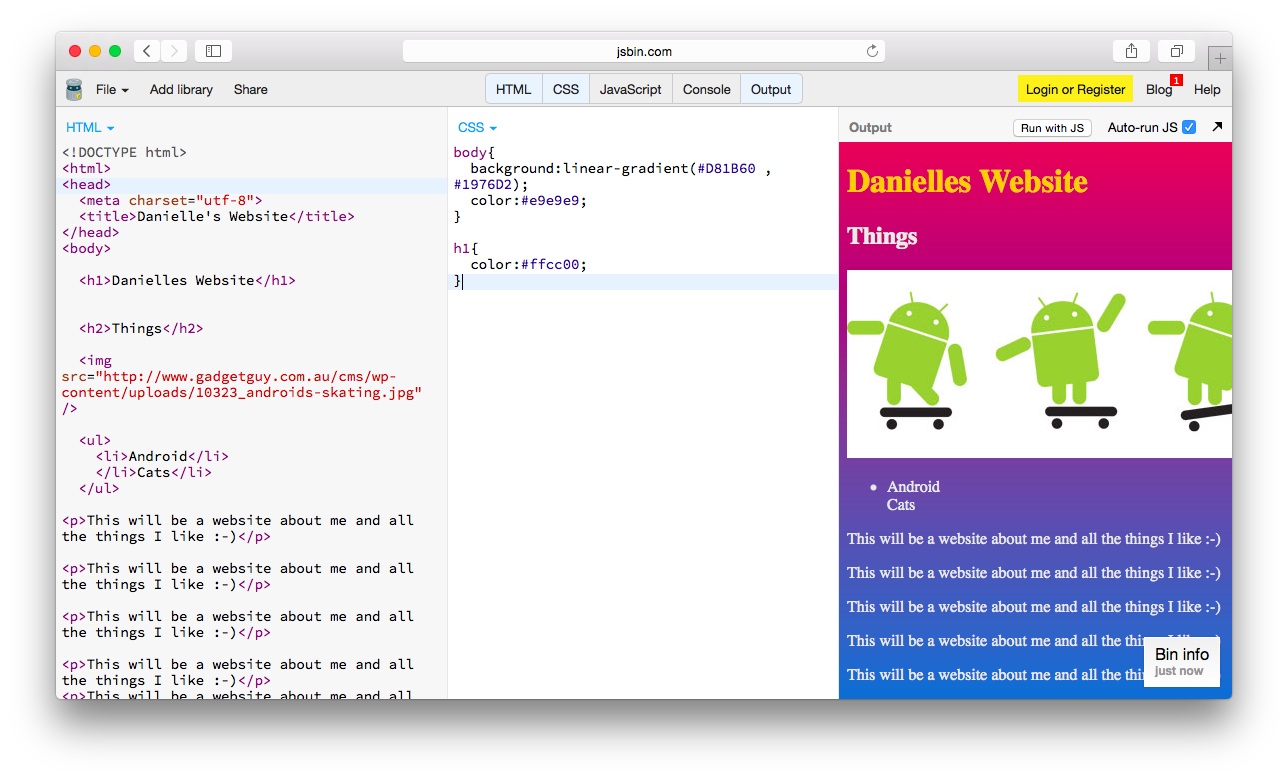This screenshot has height=779, width=1288.
Task: Click the Output panel title label
Action: (x=870, y=127)
